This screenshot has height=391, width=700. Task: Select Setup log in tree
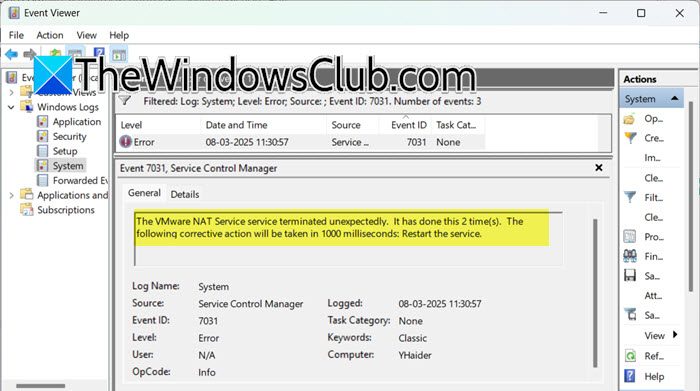click(65, 151)
